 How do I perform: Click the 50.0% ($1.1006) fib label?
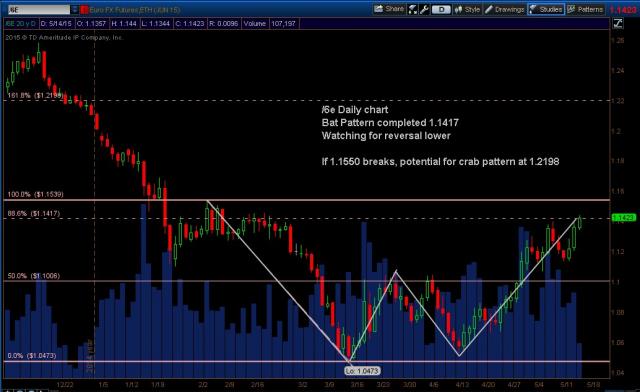click(x=34, y=276)
